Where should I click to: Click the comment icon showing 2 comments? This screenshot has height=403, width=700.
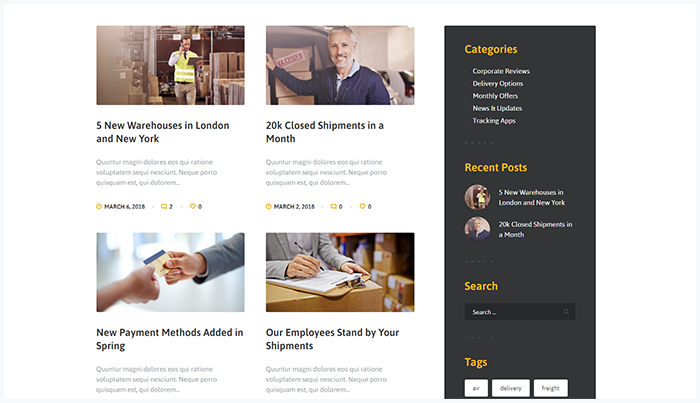pos(164,207)
